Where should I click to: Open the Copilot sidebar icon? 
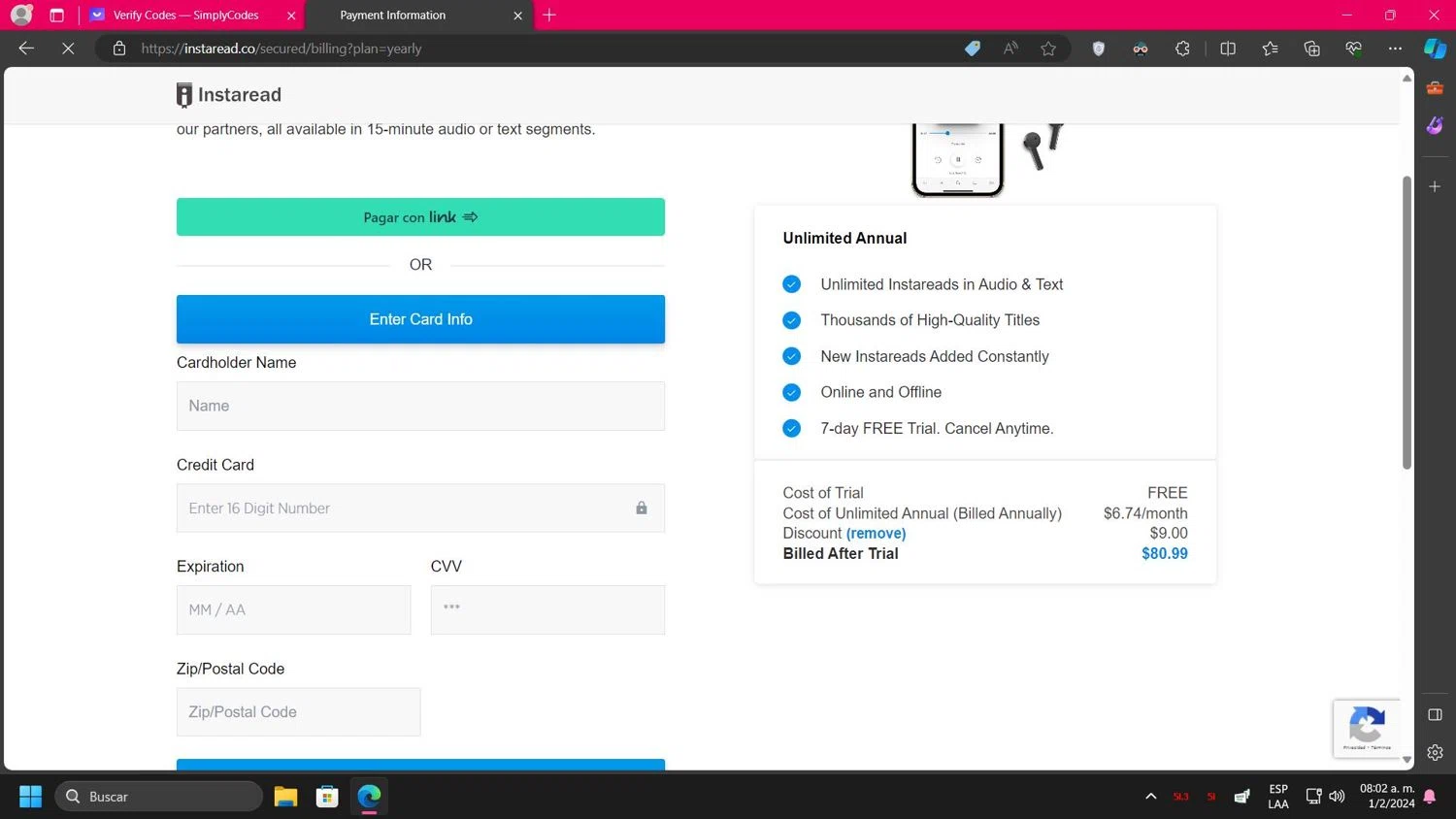tap(1435, 49)
